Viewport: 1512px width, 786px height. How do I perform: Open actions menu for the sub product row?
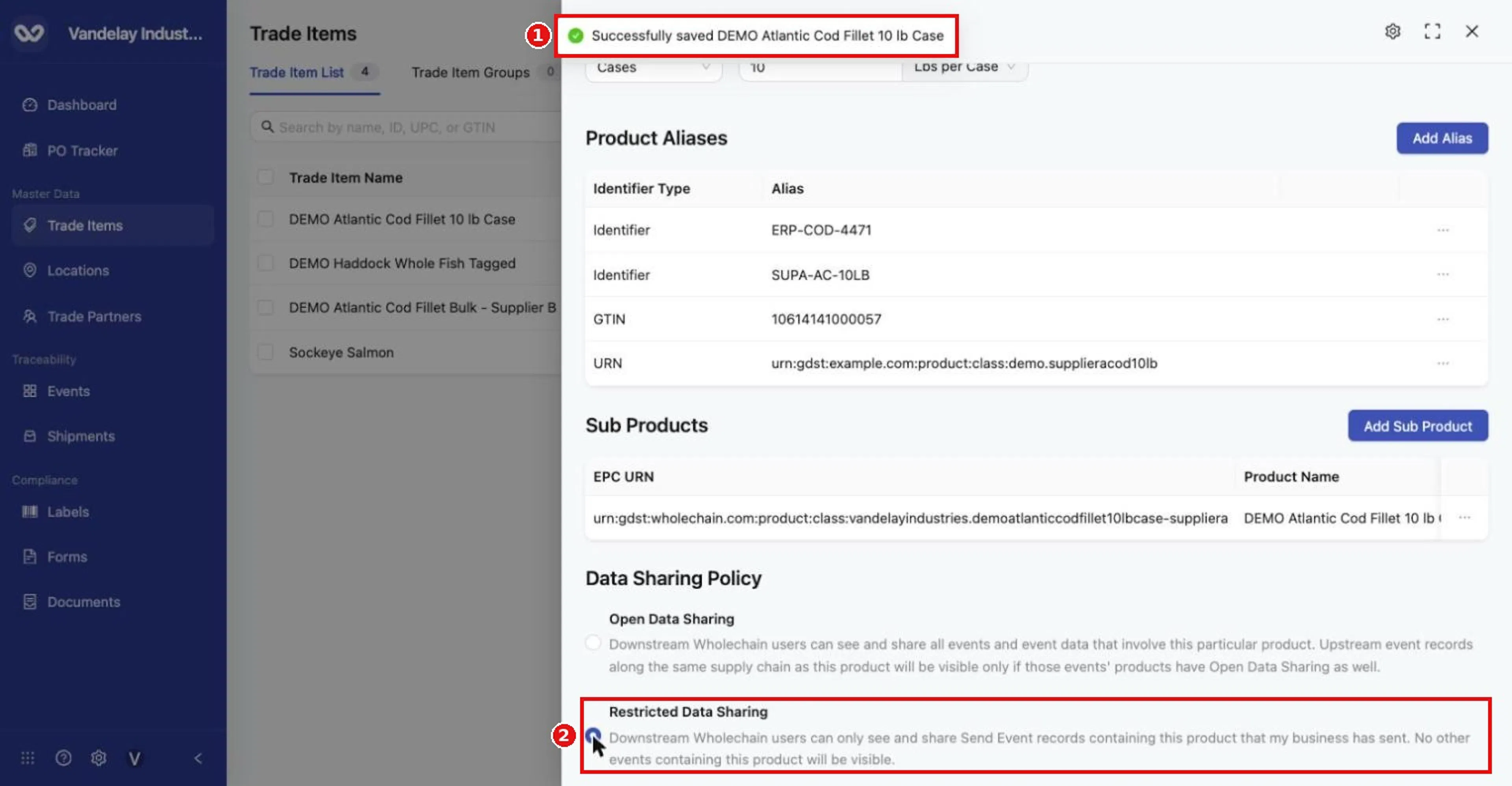click(1464, 518)
